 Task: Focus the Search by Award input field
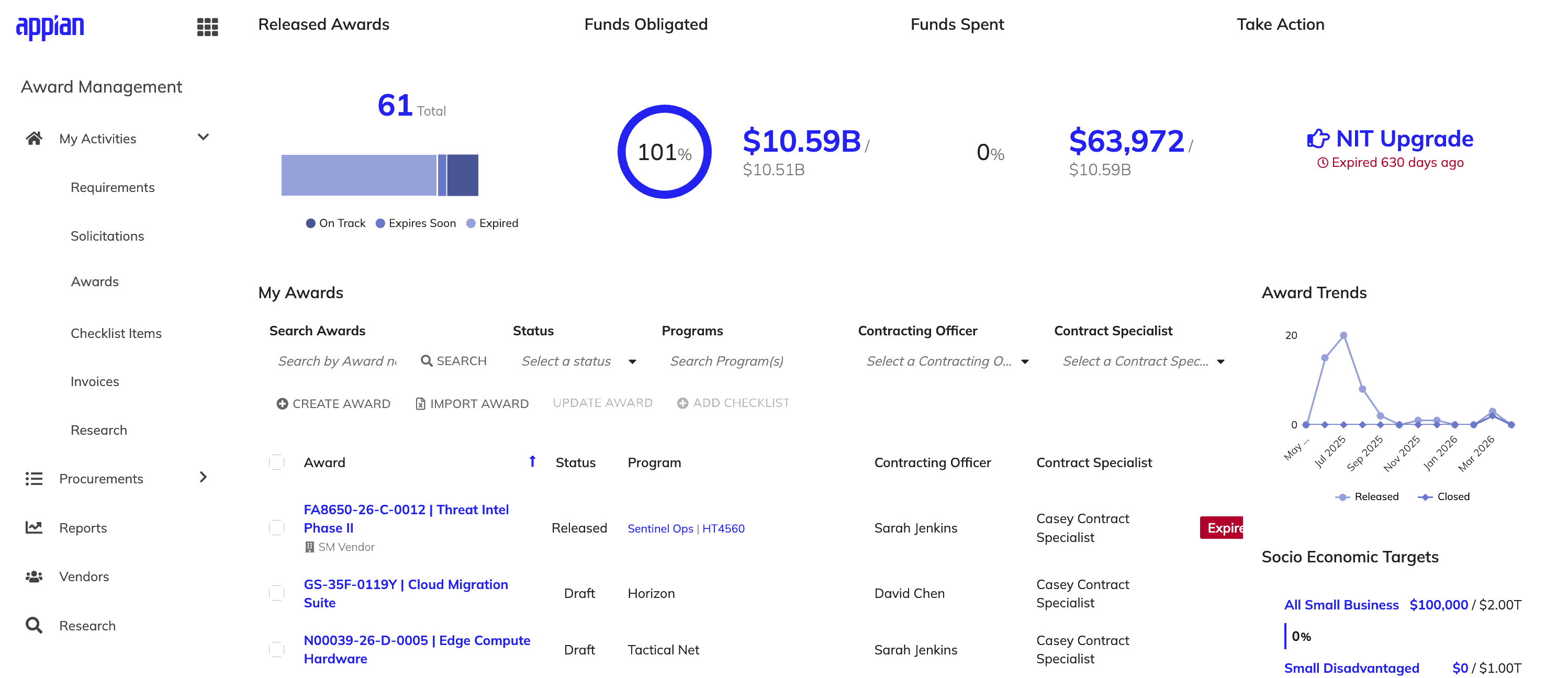pyautogui.click(x=337, y=361)
